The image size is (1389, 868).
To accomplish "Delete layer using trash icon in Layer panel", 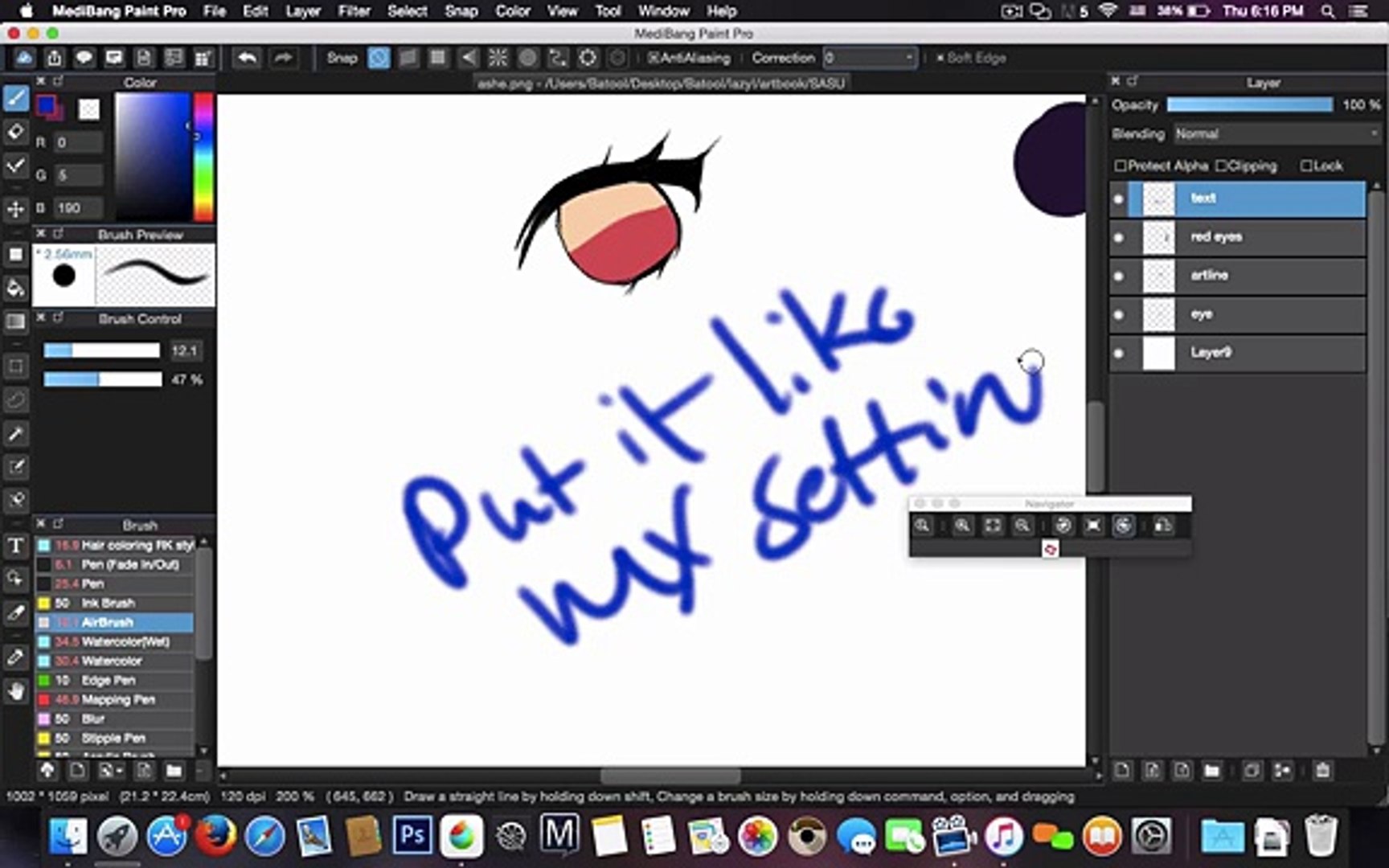I will [1322, 771].
